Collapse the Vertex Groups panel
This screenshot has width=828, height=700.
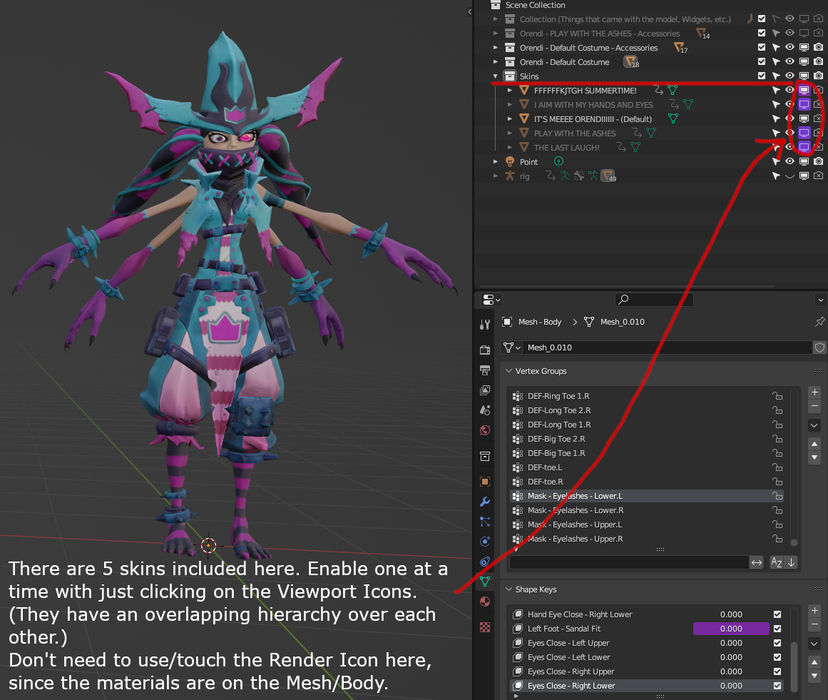pos(509,371)
